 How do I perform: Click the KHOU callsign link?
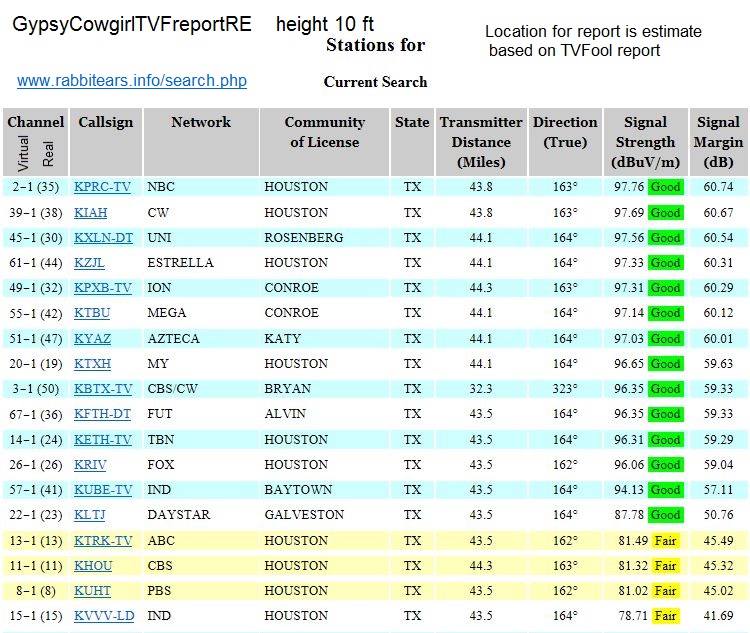click(92, 566)
